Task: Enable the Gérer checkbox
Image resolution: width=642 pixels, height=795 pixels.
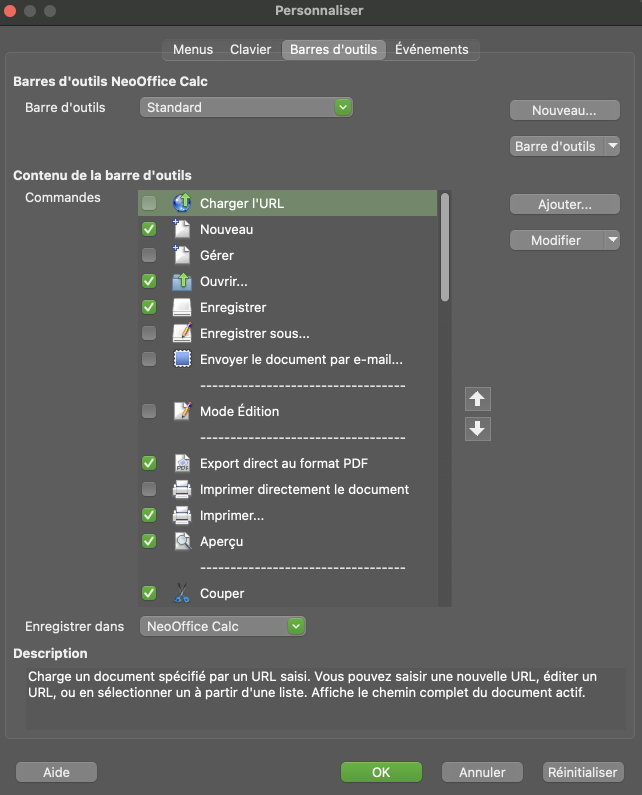Action: 149,256
